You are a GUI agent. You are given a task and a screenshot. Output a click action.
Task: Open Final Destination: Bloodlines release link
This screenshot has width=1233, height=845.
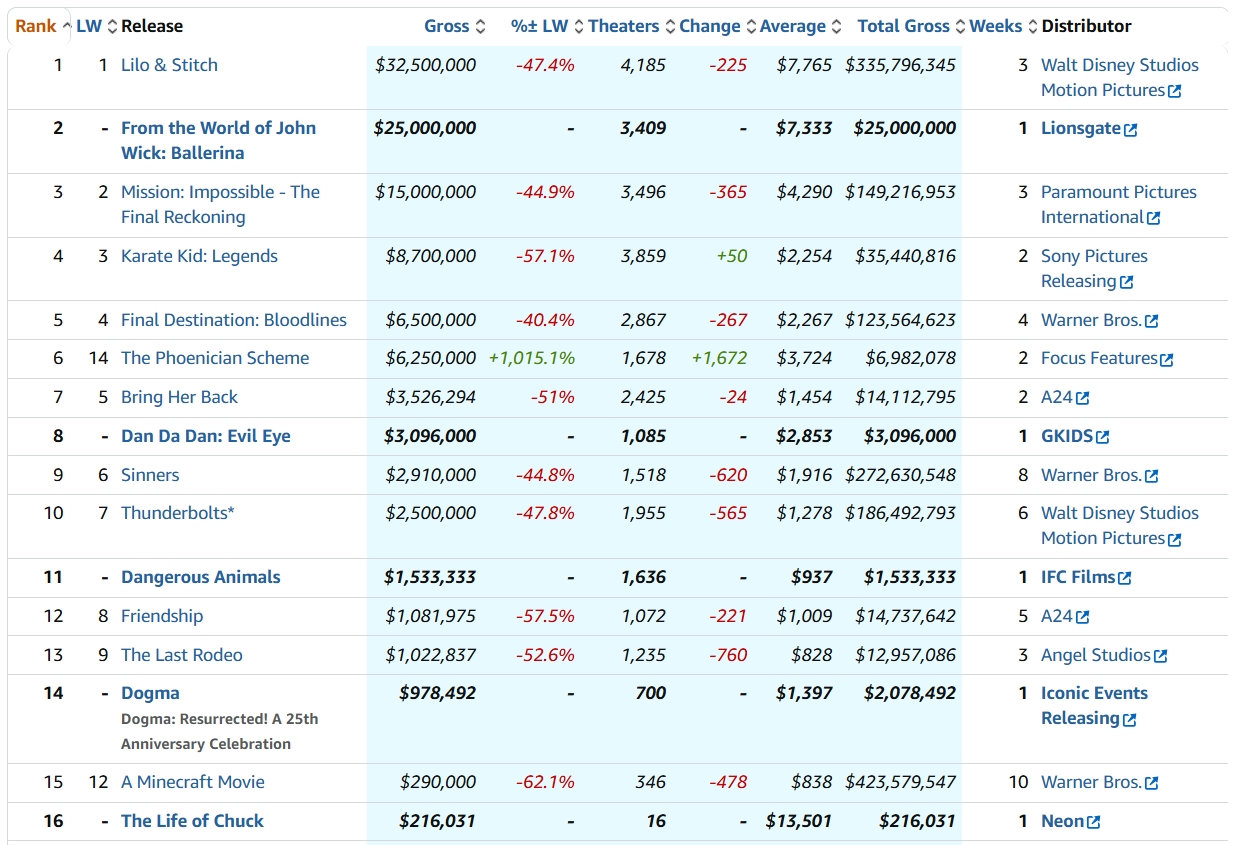click(x=234, y=320)
